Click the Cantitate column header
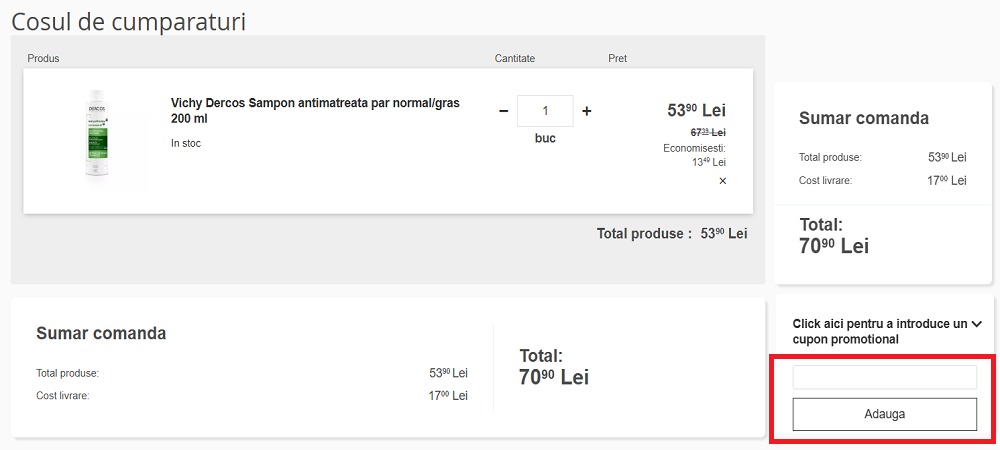The height and width of the screenshot is (450, 1000). (x=515, y=59)
